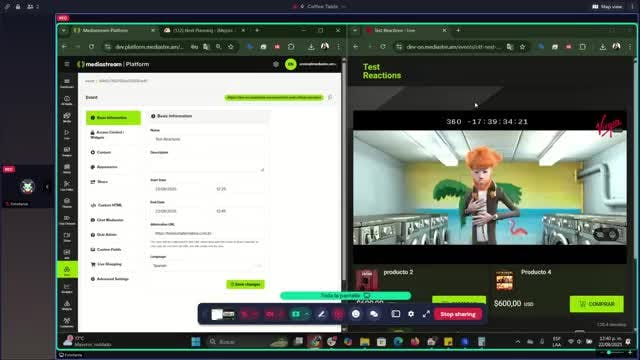Open platform settings gear in header
Image resolution: width=640 pixels, height=360 pixels.
276,64
